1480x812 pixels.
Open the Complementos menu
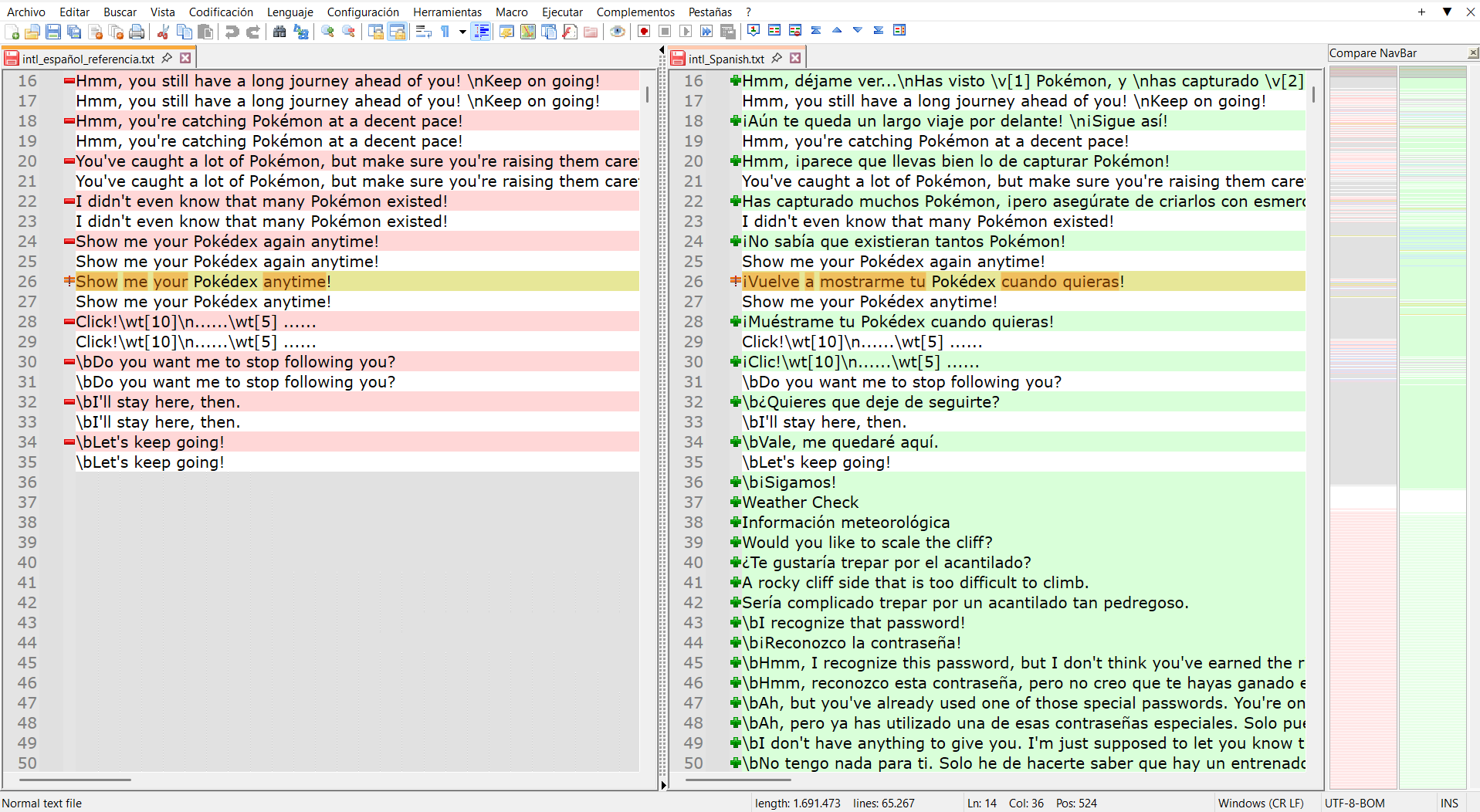(635, 12)
